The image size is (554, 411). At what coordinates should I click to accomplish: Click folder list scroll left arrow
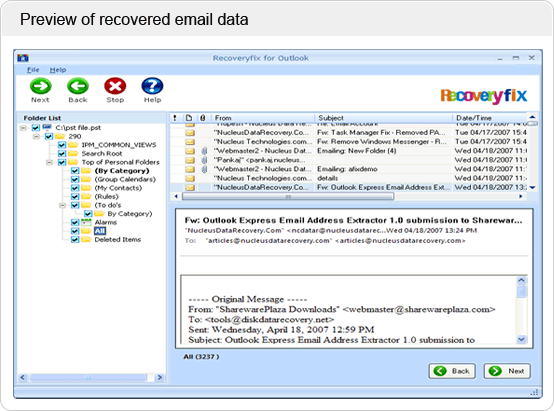click(23, 377)
